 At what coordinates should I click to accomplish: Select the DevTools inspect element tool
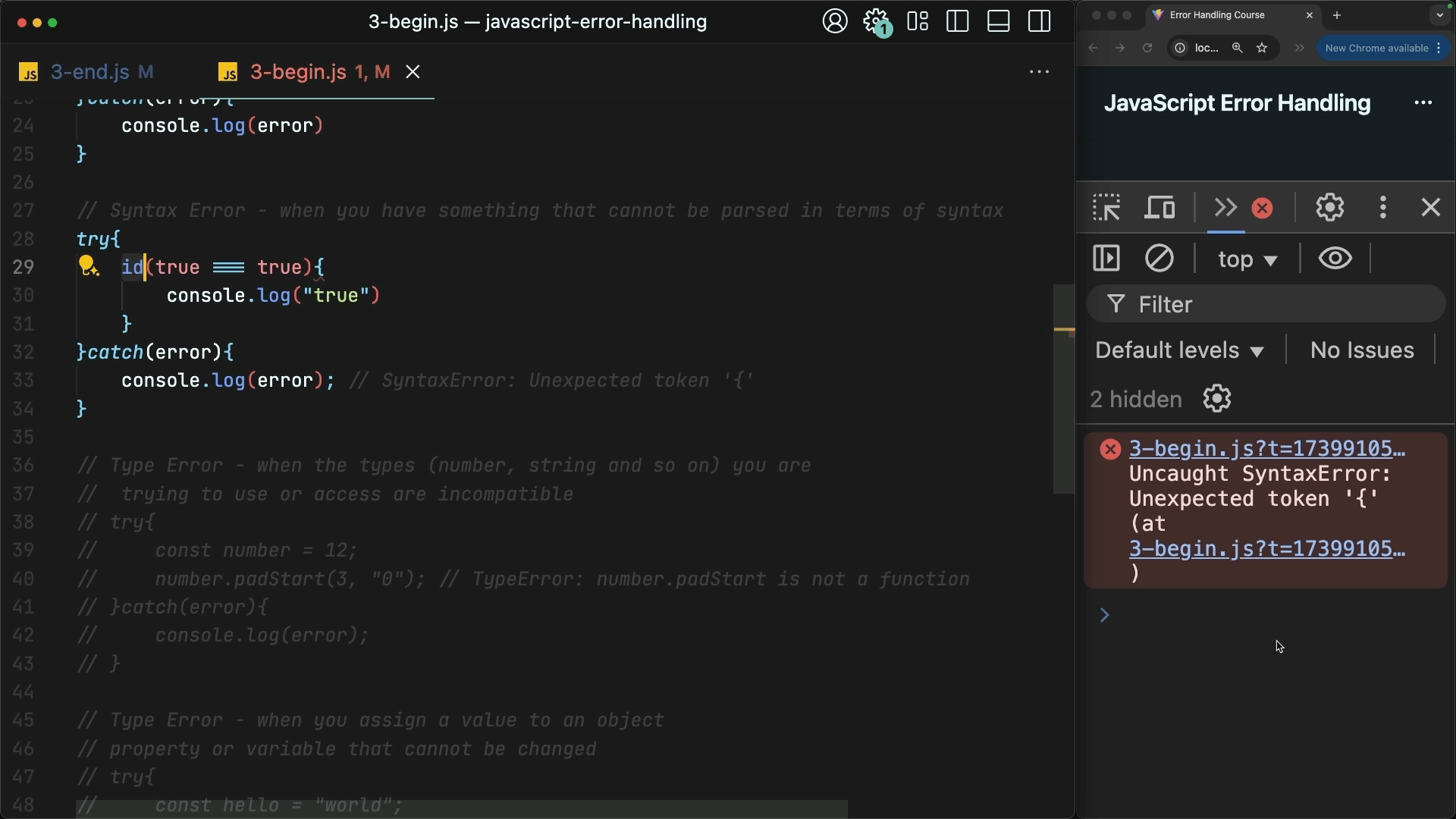tap(1106, 208)
